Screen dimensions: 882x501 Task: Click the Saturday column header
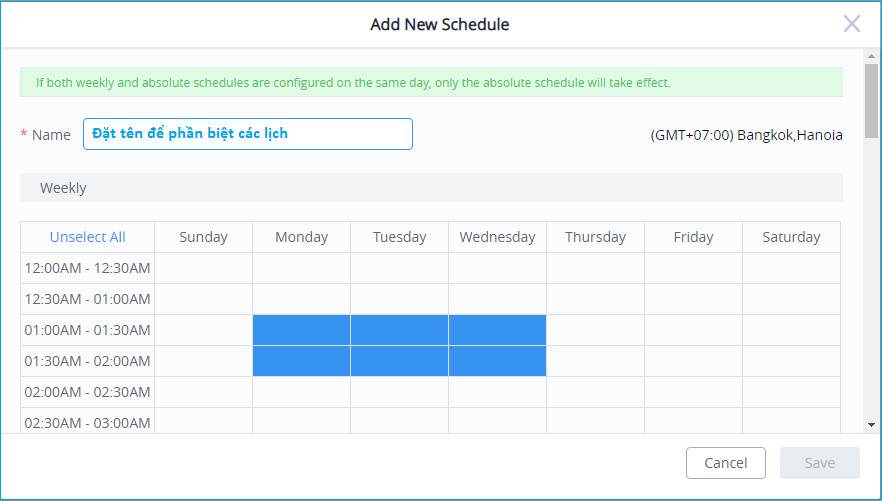click(x=791, y=237)
